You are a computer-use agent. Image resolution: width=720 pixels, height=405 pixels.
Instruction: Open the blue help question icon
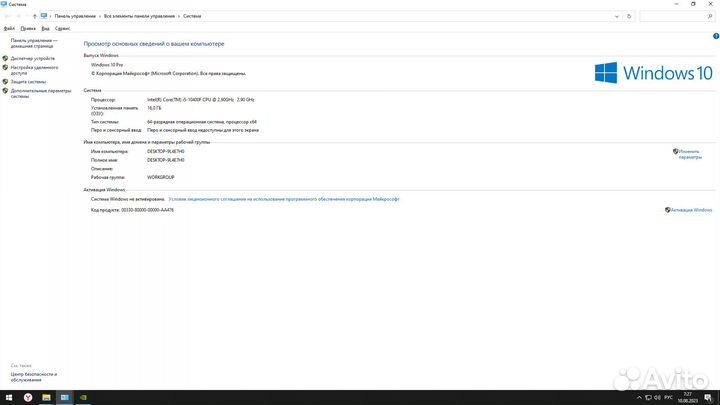click(716, 36)
